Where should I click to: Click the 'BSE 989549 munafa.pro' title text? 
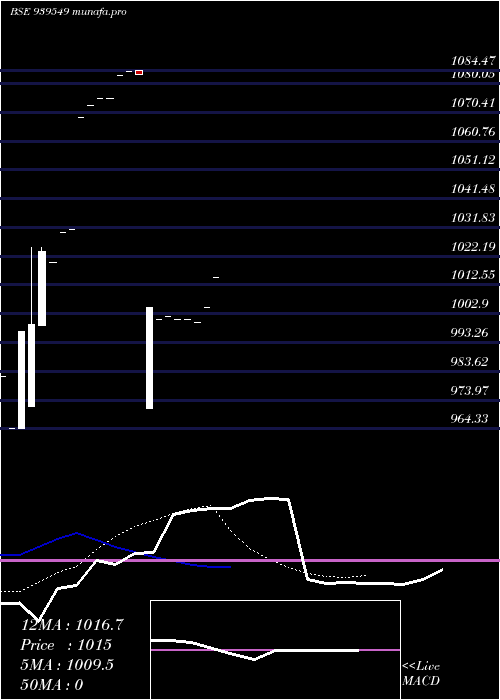click(x=68, y=12)
